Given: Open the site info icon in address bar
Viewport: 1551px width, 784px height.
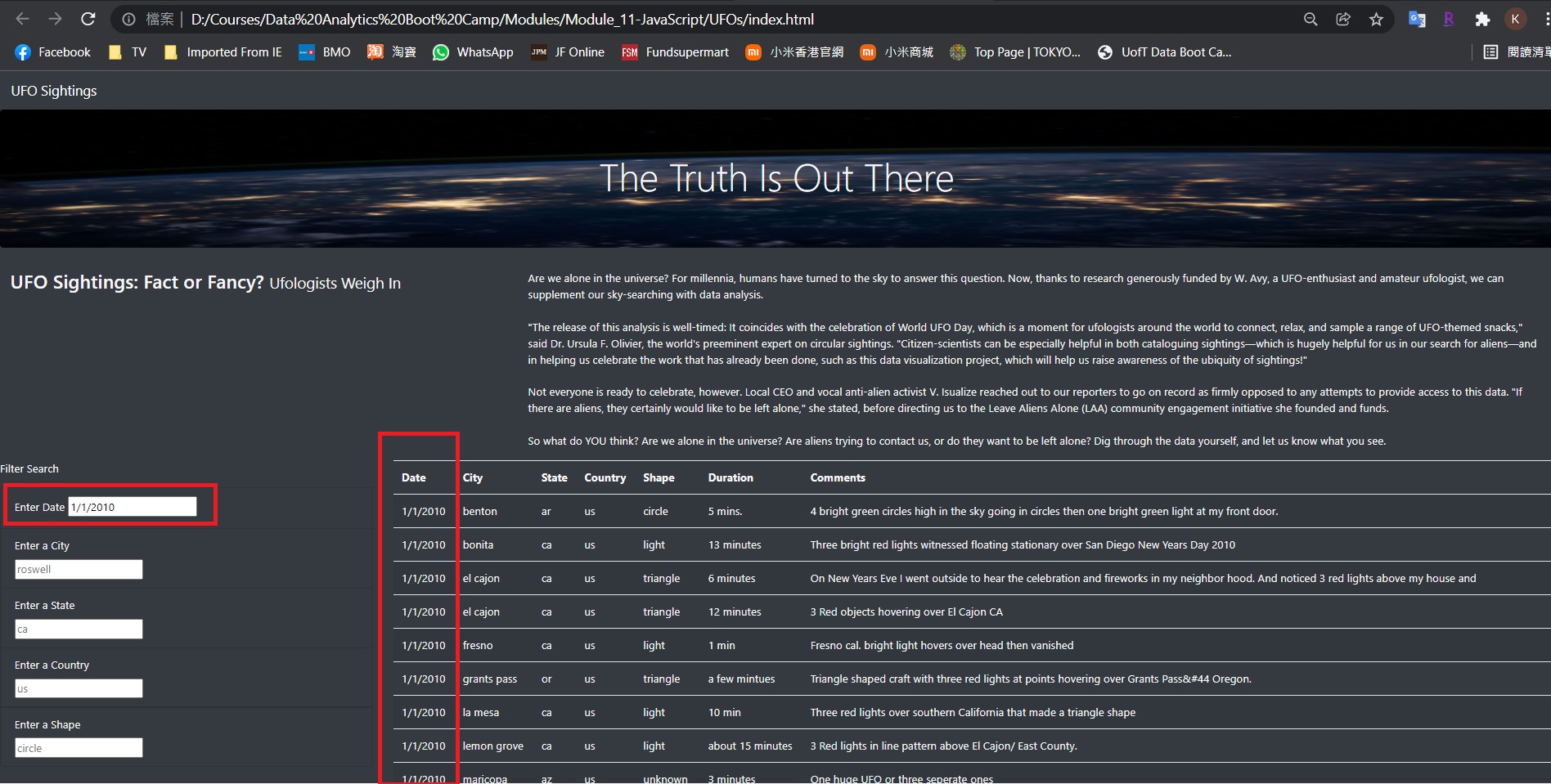Looking at the screenshot, I should click(128, 19).
